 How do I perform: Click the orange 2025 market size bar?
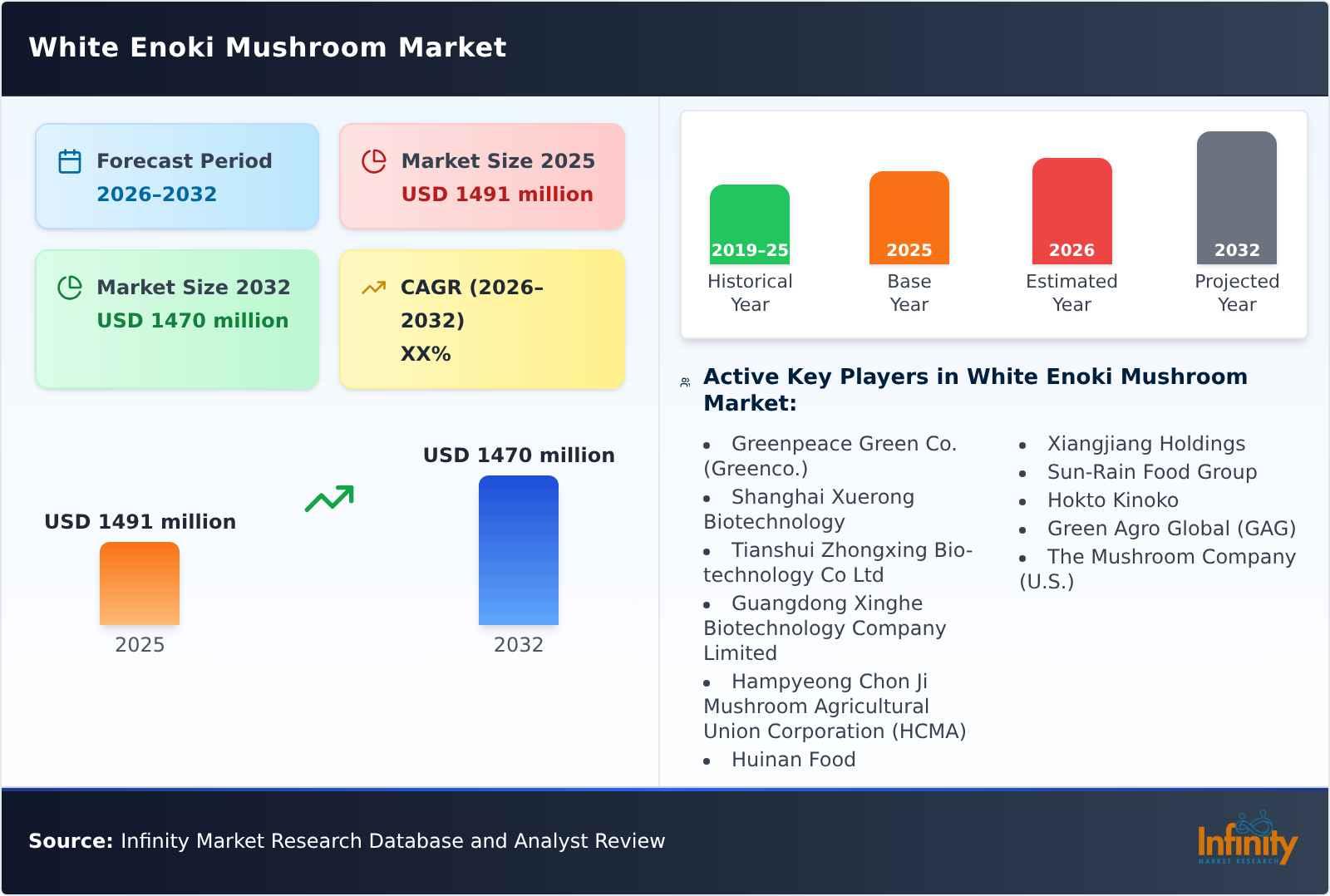pos(140,583)
